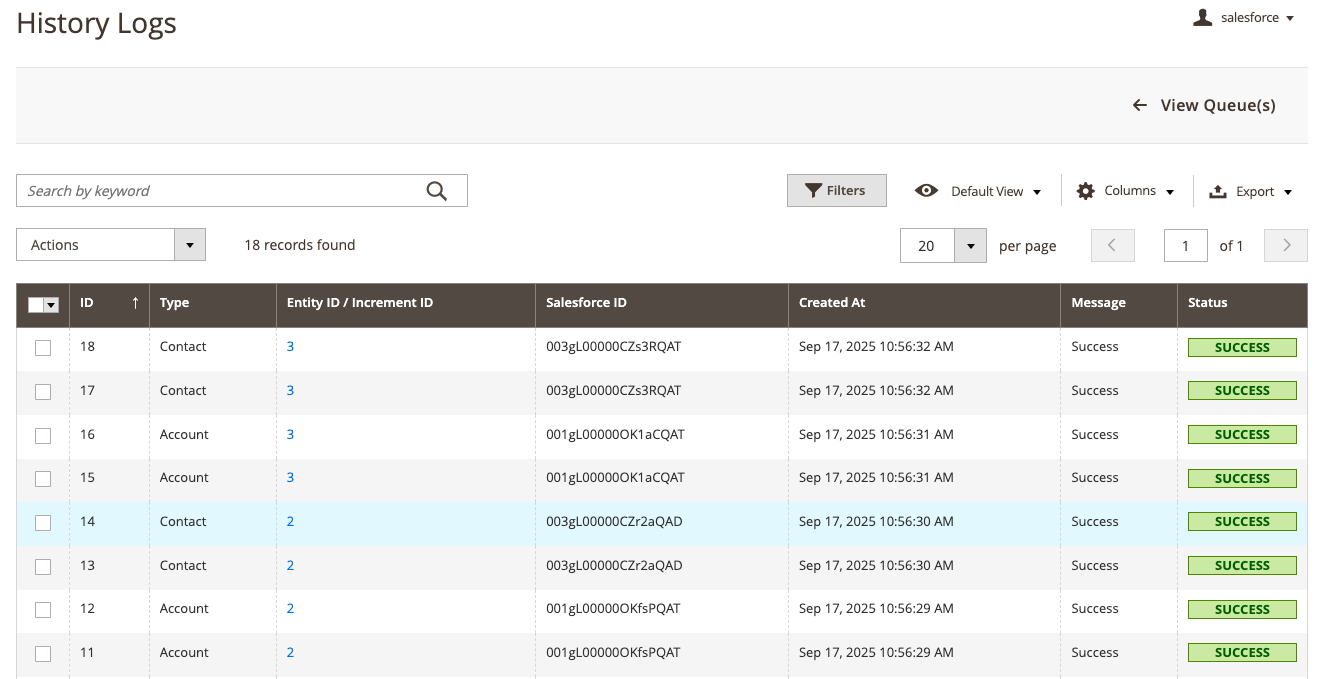Open Entity ID 3 link in row 17
The height and width of the screenshot is (679, 1325).
[290, 390]
